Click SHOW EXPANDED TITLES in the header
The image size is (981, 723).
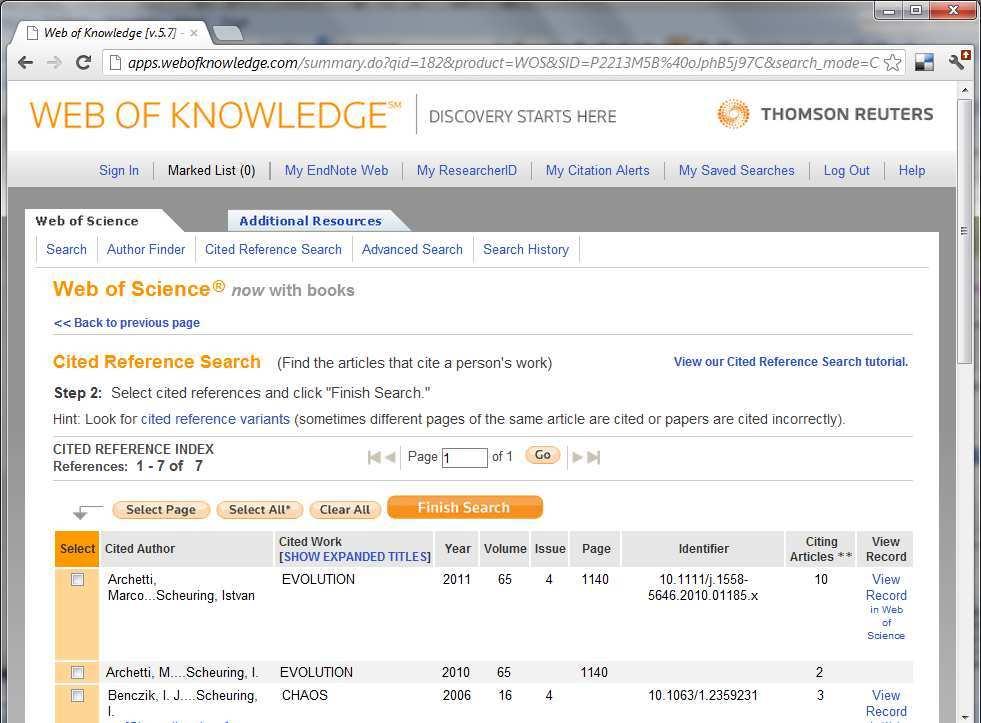[x=355, y=557]
